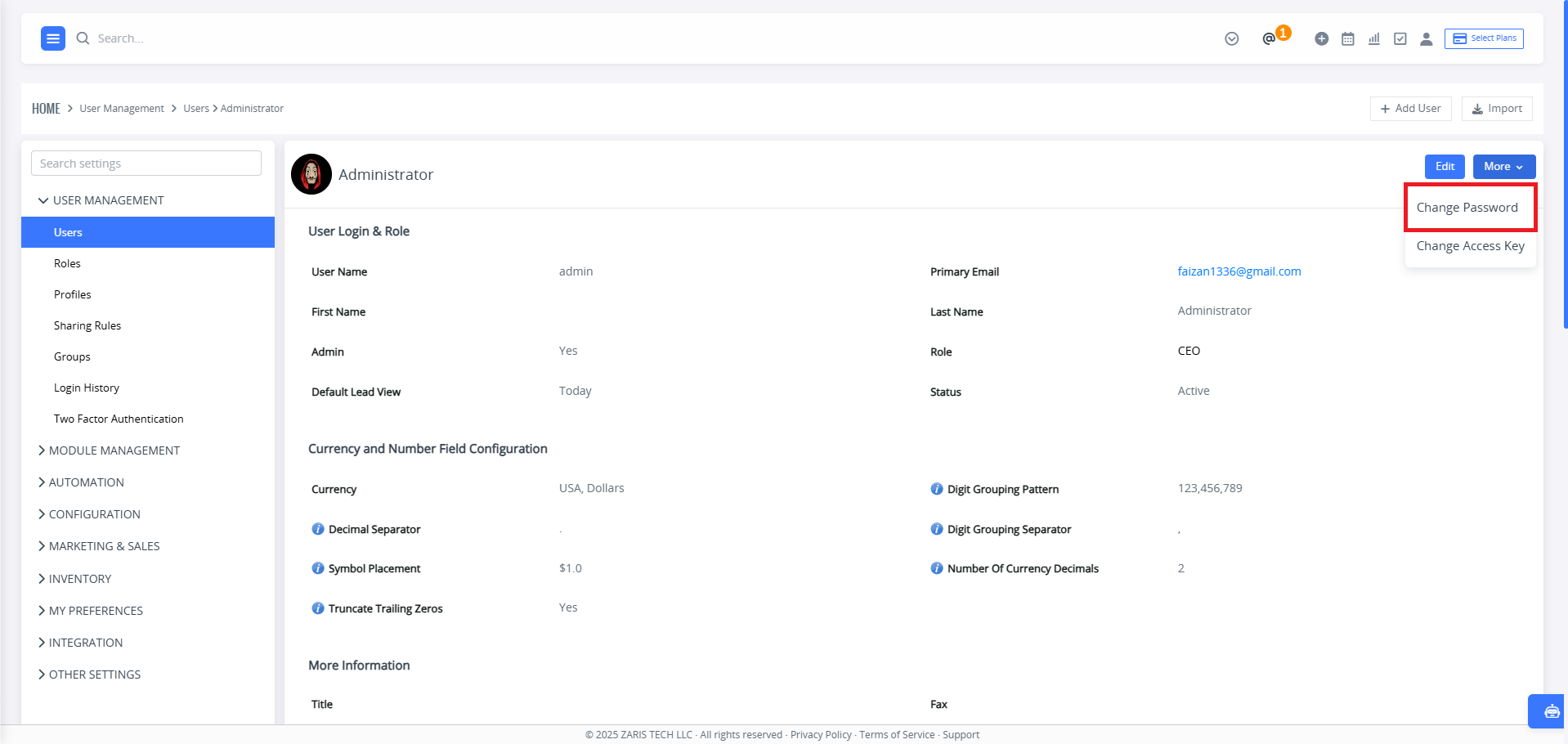
Task: Click the Edit button
Action: [1445, 166]
